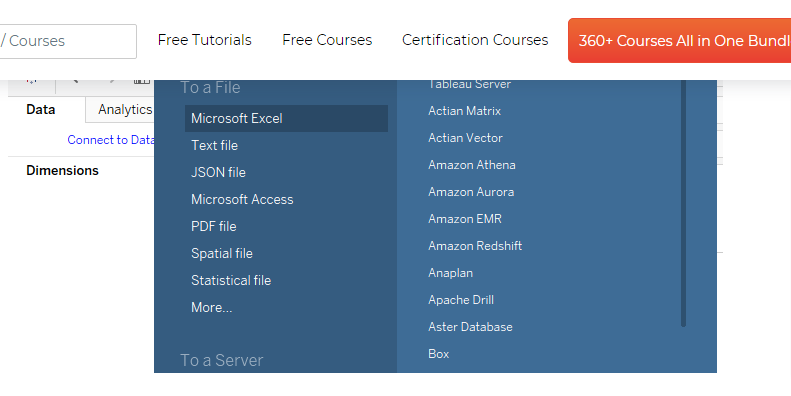Viewport: 791px width, 396px height.
Task: Choose PDF file option
Action: pyautogui.click(x=214, y=227)
